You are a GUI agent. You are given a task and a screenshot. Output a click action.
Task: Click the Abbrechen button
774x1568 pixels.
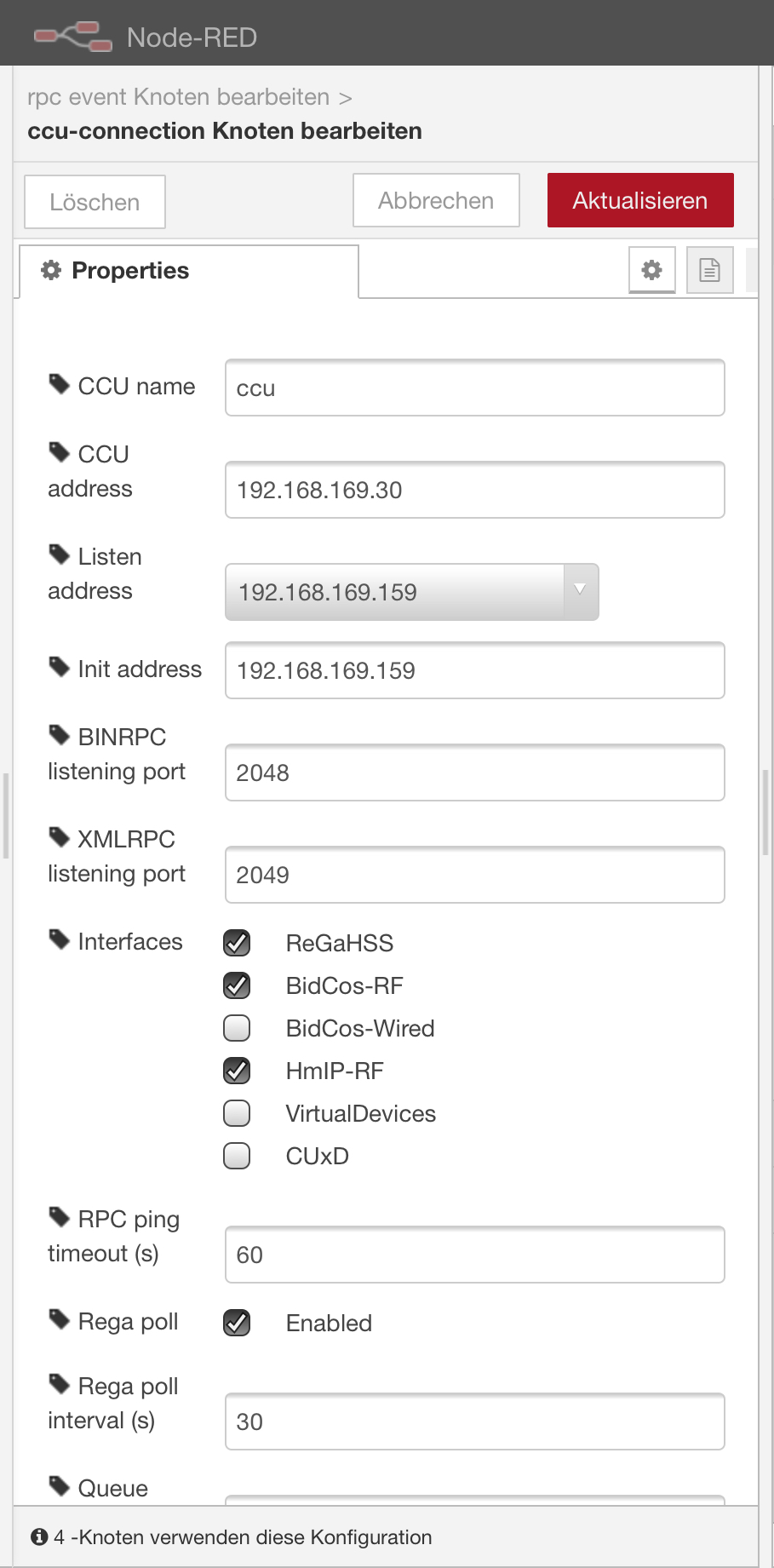click(x=435, y=200)
